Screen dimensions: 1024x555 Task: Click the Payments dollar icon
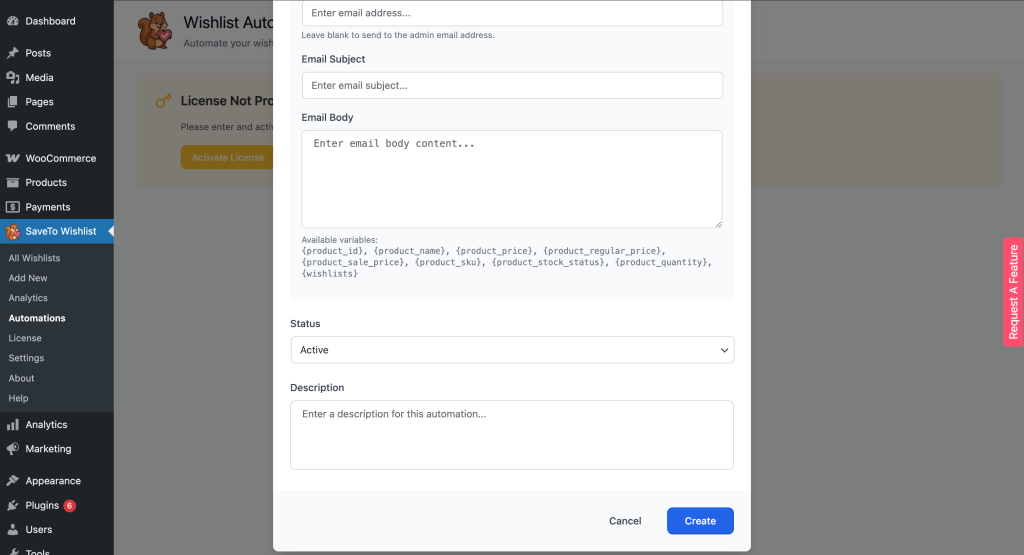point(13,207)
